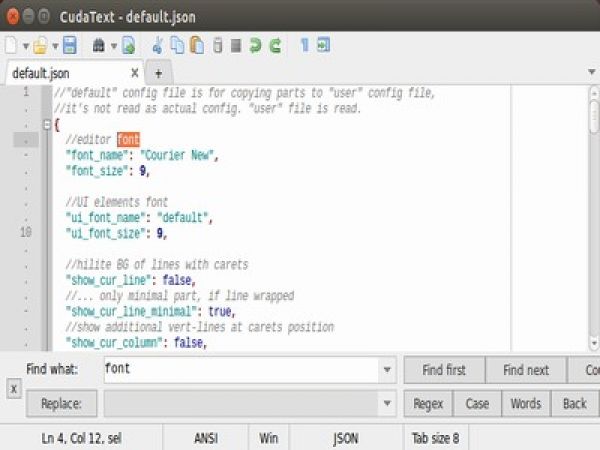This screenshot has width=600, height=450.
Task: Click the Redo green arrow
Action: [x=276, y=45]
